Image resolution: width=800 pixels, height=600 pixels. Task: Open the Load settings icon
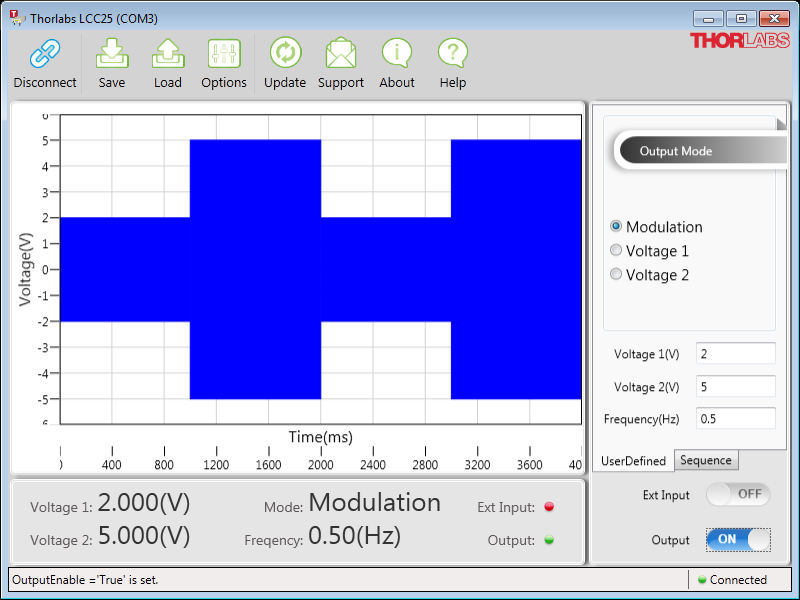pos(168,54)
